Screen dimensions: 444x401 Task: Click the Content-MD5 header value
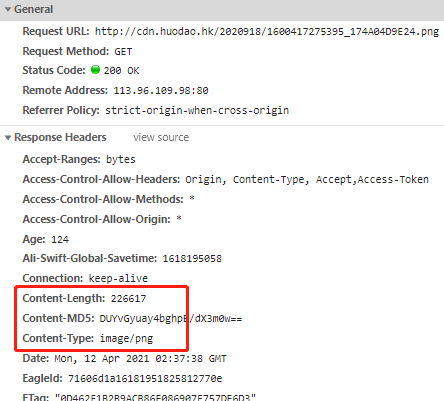[x=171, y=319]
